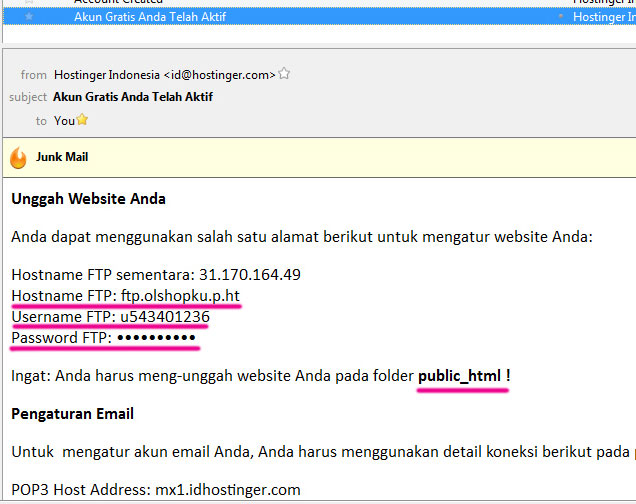
Task: Click the sentence starting 'Anda dapat menggunakan salah satu'
Action: pyautogui.click(x=302, y=237)
